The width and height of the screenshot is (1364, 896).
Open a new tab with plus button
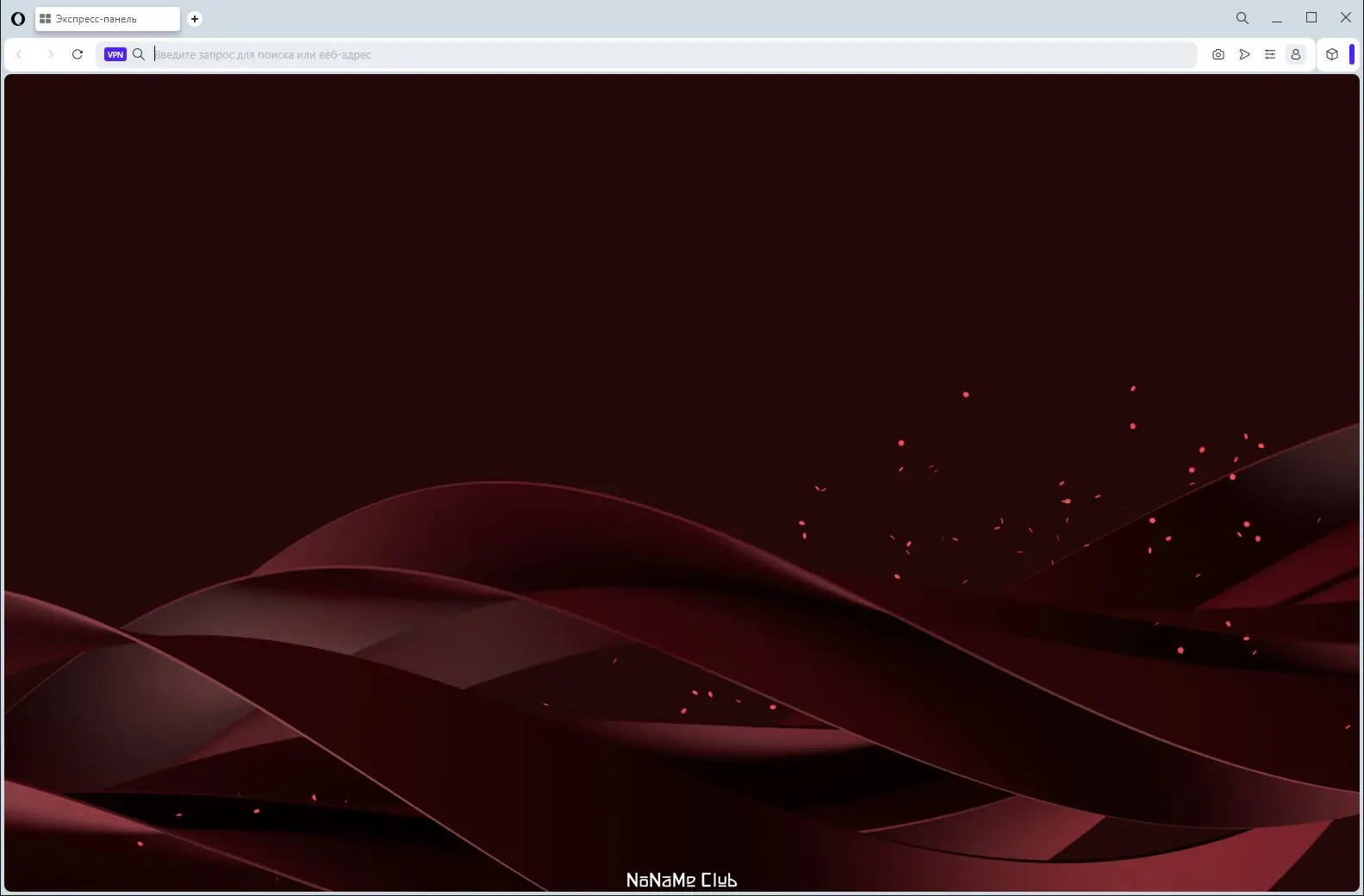click(195, 19)
